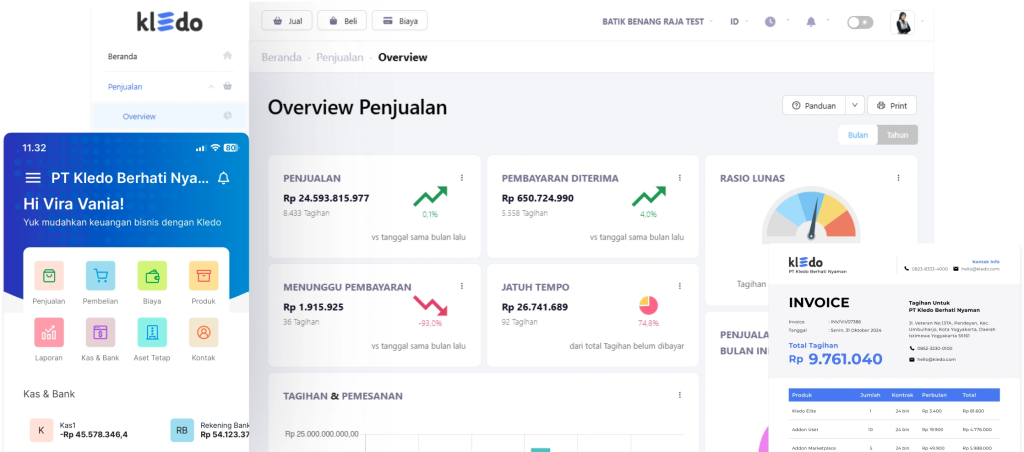The image size is (1024, 452).
Task: Open Produk box icon in mobile app
Action: (x=204, y=276)
